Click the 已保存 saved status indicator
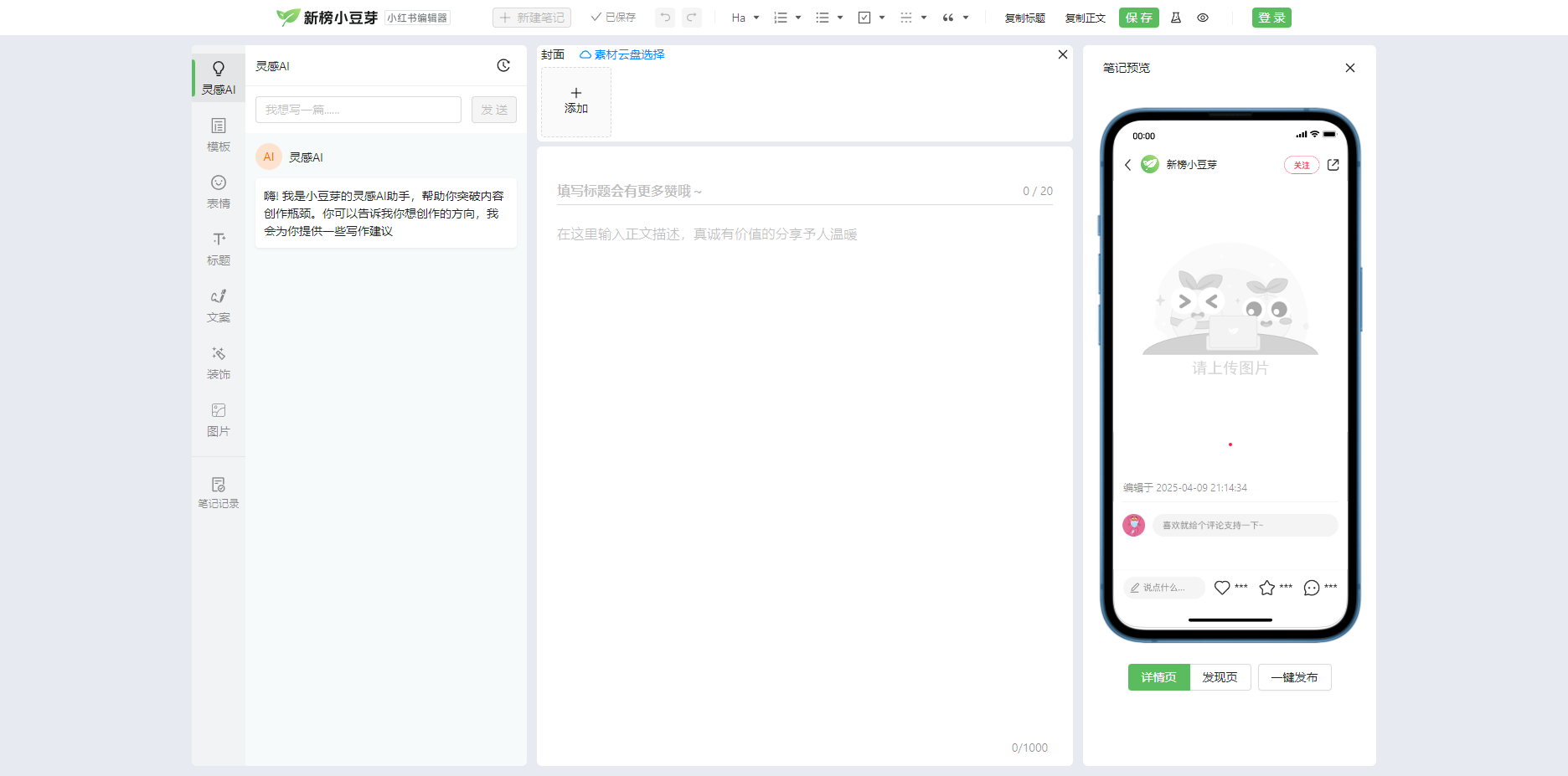 coord(613,18)
